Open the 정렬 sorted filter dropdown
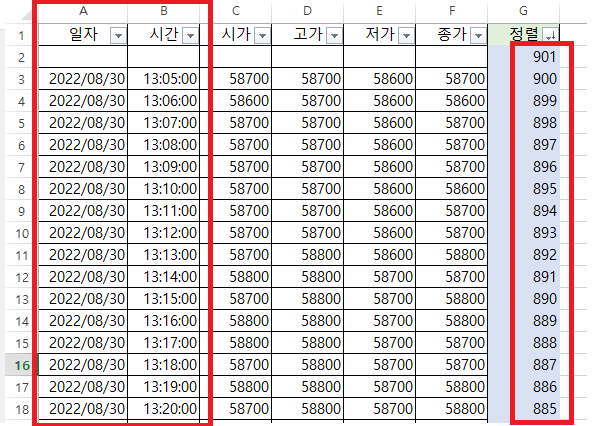 550,36
